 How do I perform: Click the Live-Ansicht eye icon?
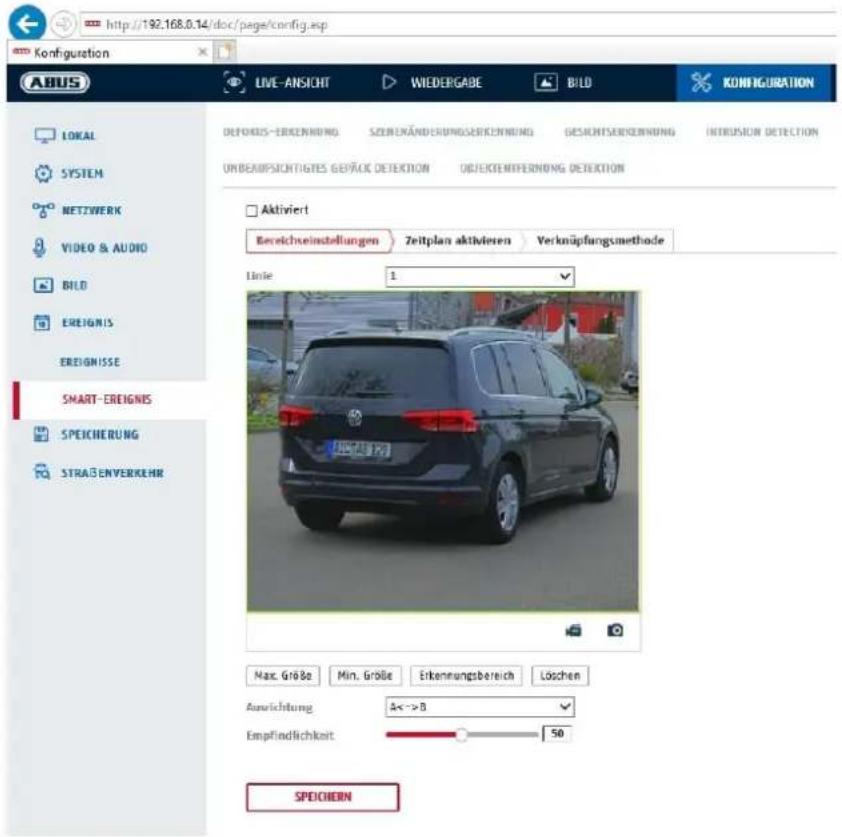pos(234,82)
